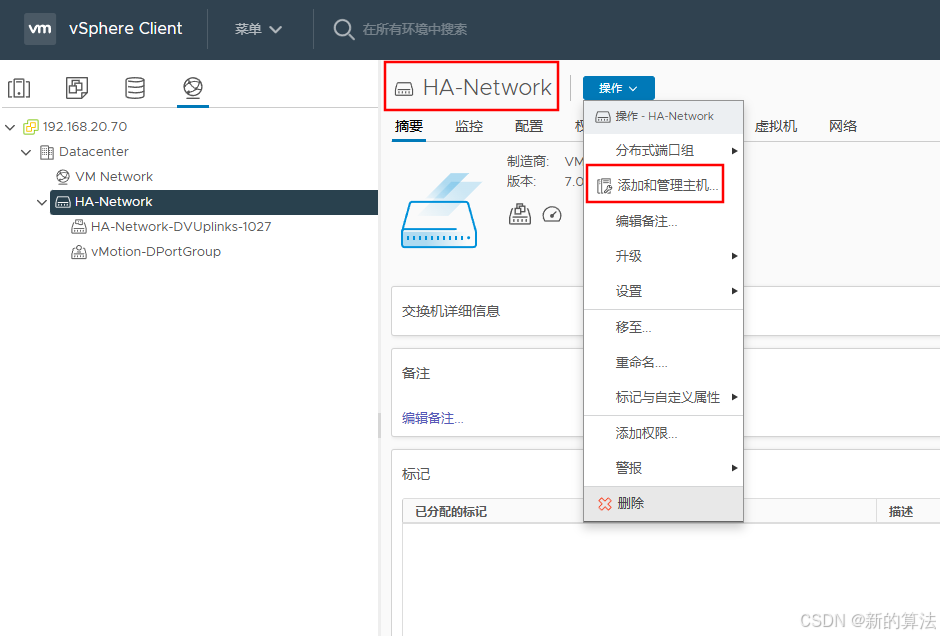Click the HA-Network switch icon in tree
The width and height of the screenshot is (940, 636).
click(x=63, y=202)
